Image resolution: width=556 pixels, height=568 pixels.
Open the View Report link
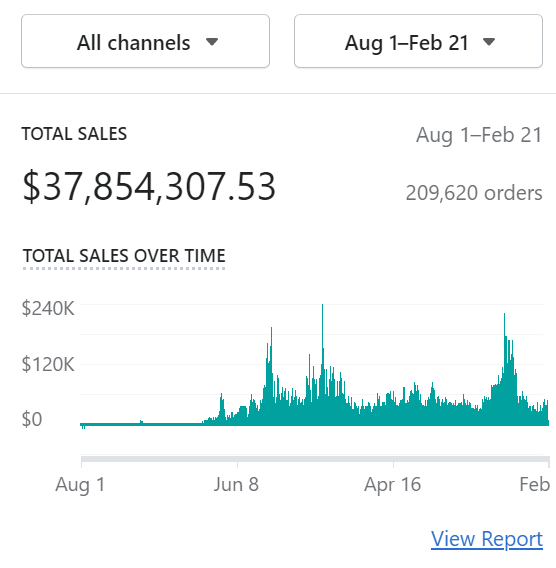487,539
